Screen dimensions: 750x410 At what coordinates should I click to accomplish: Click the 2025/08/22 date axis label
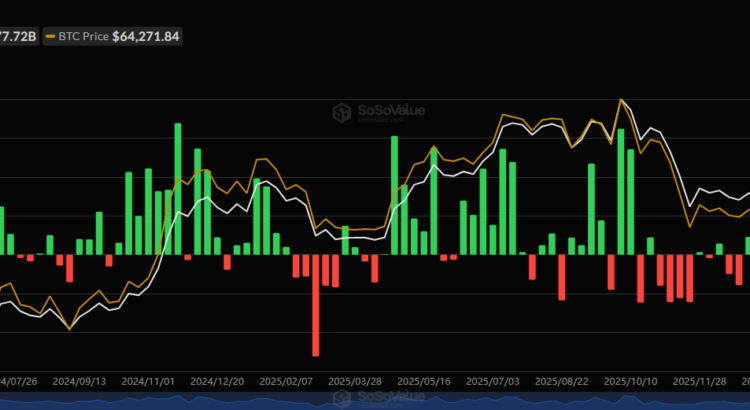562,382
